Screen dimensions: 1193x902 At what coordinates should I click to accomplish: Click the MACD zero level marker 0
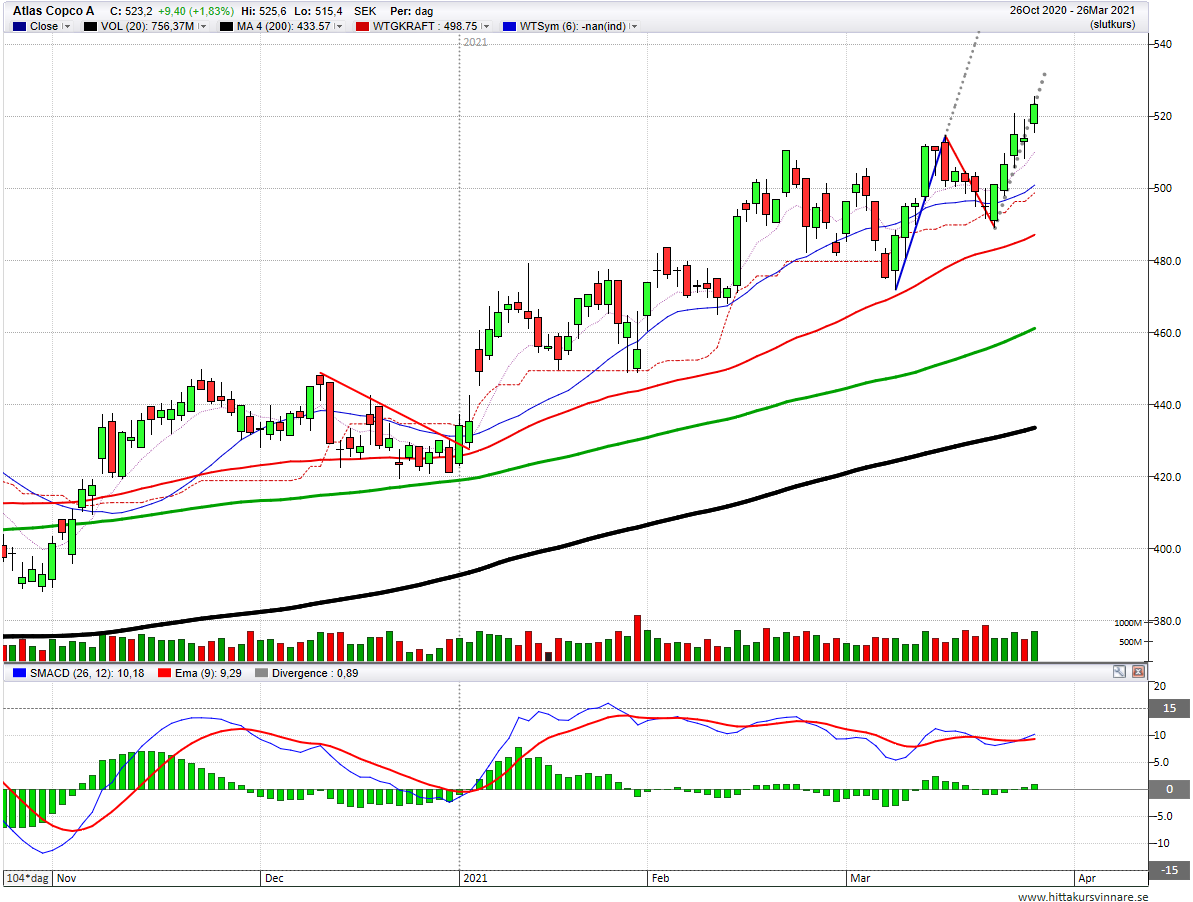pyautogui.click(x=1169, y=789)
